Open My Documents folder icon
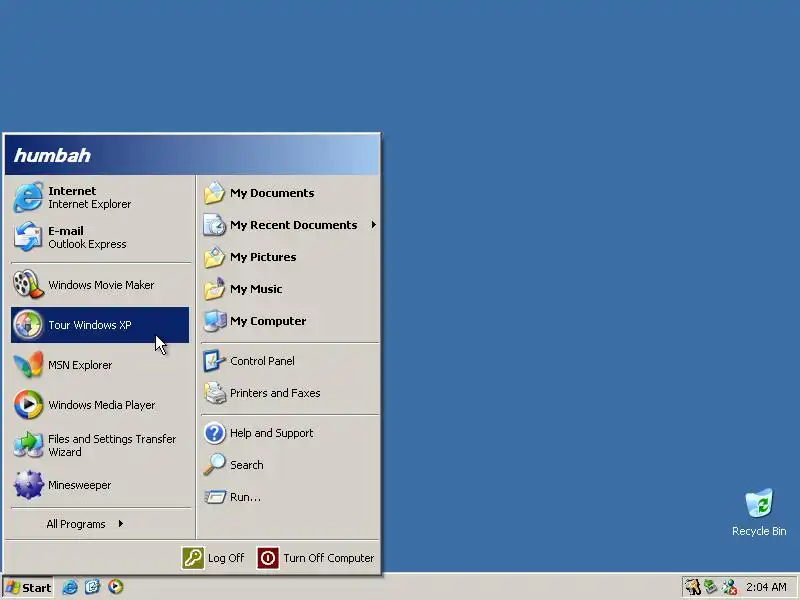Viewport: 800px width, 600px height. pos(214,193)
